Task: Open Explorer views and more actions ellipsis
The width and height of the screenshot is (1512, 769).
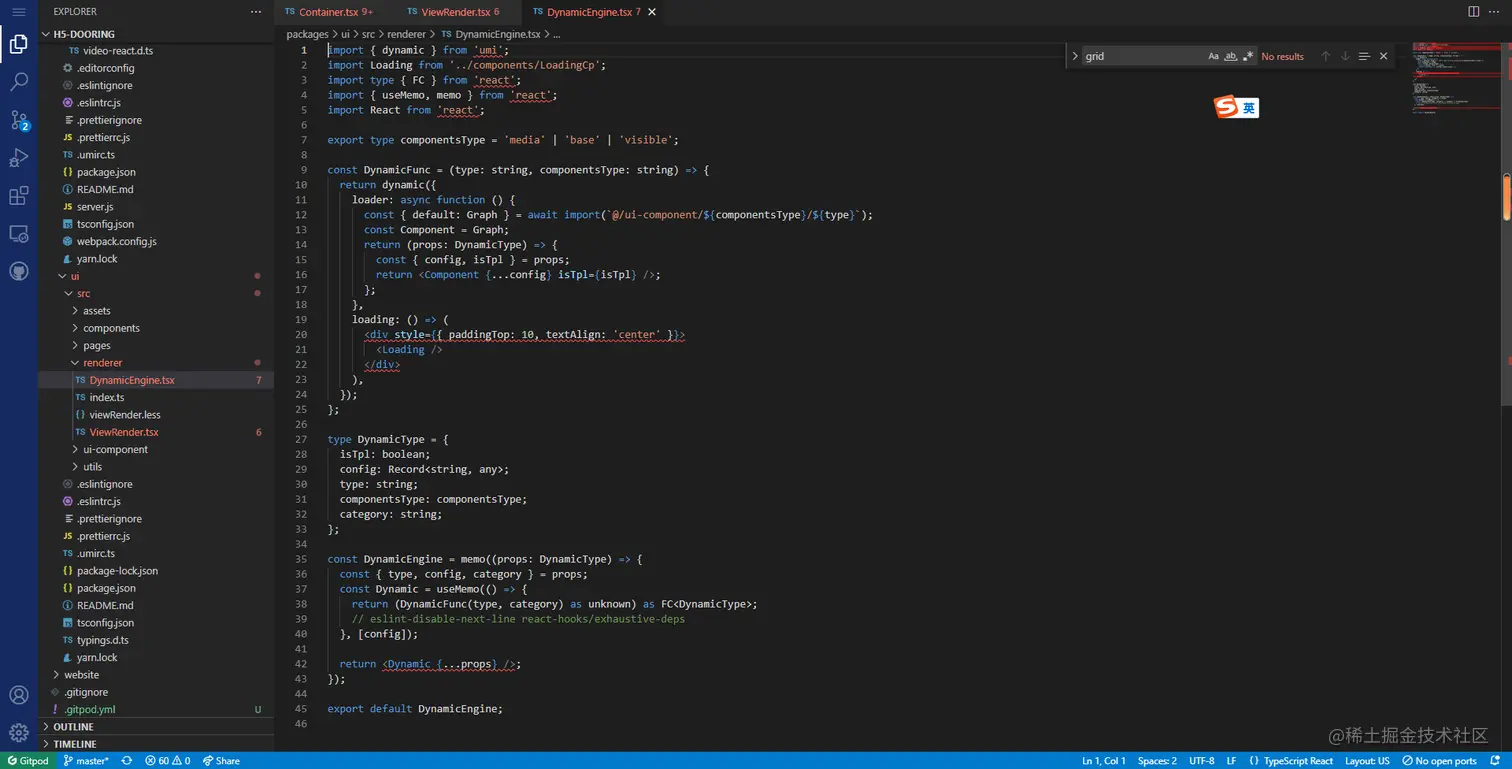Action: point(256,12)
